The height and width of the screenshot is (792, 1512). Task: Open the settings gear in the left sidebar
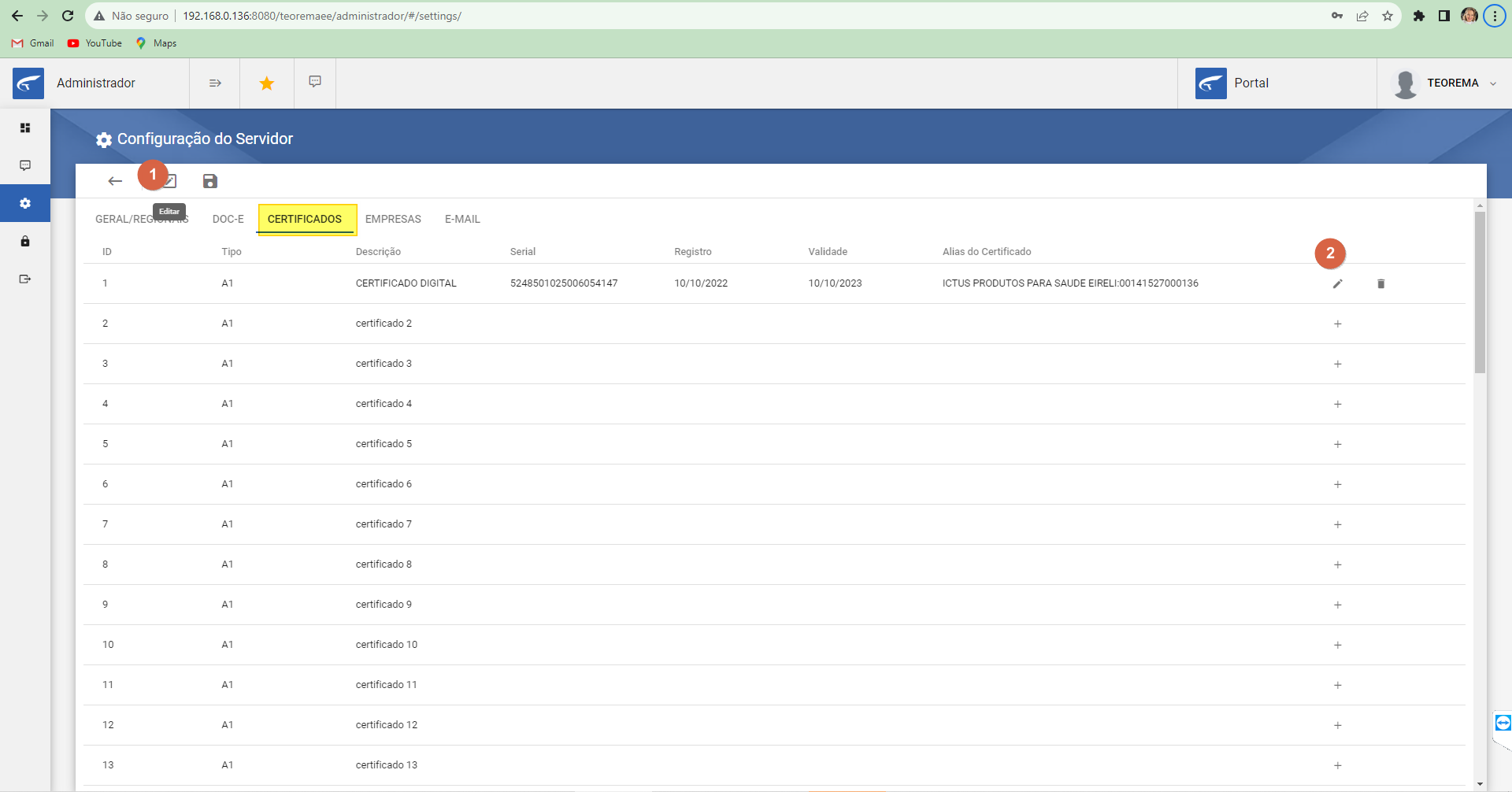25,203
